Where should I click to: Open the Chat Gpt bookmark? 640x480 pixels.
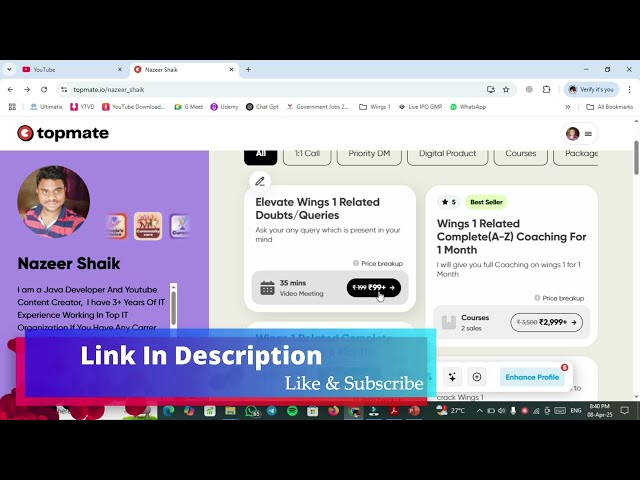(262, 107)
